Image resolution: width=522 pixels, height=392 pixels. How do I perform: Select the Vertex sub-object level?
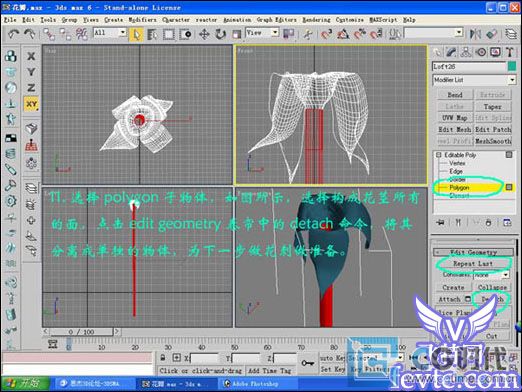tap(457, 163)
